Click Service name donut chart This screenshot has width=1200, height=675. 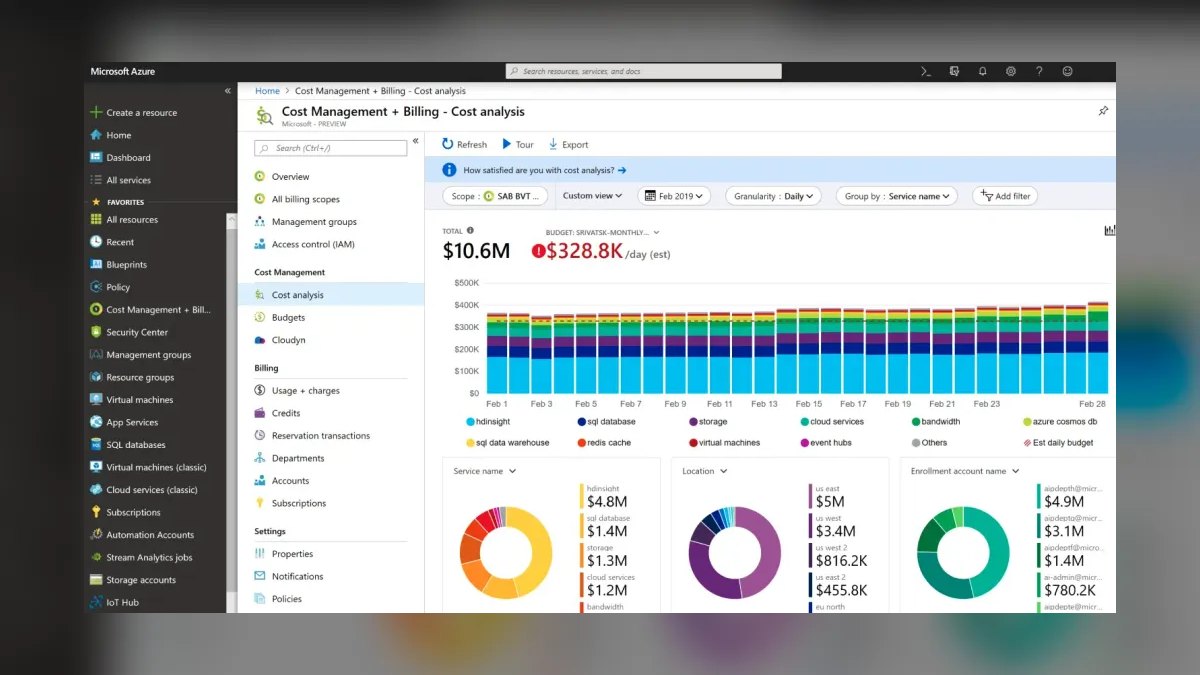[x=505, y=553]
